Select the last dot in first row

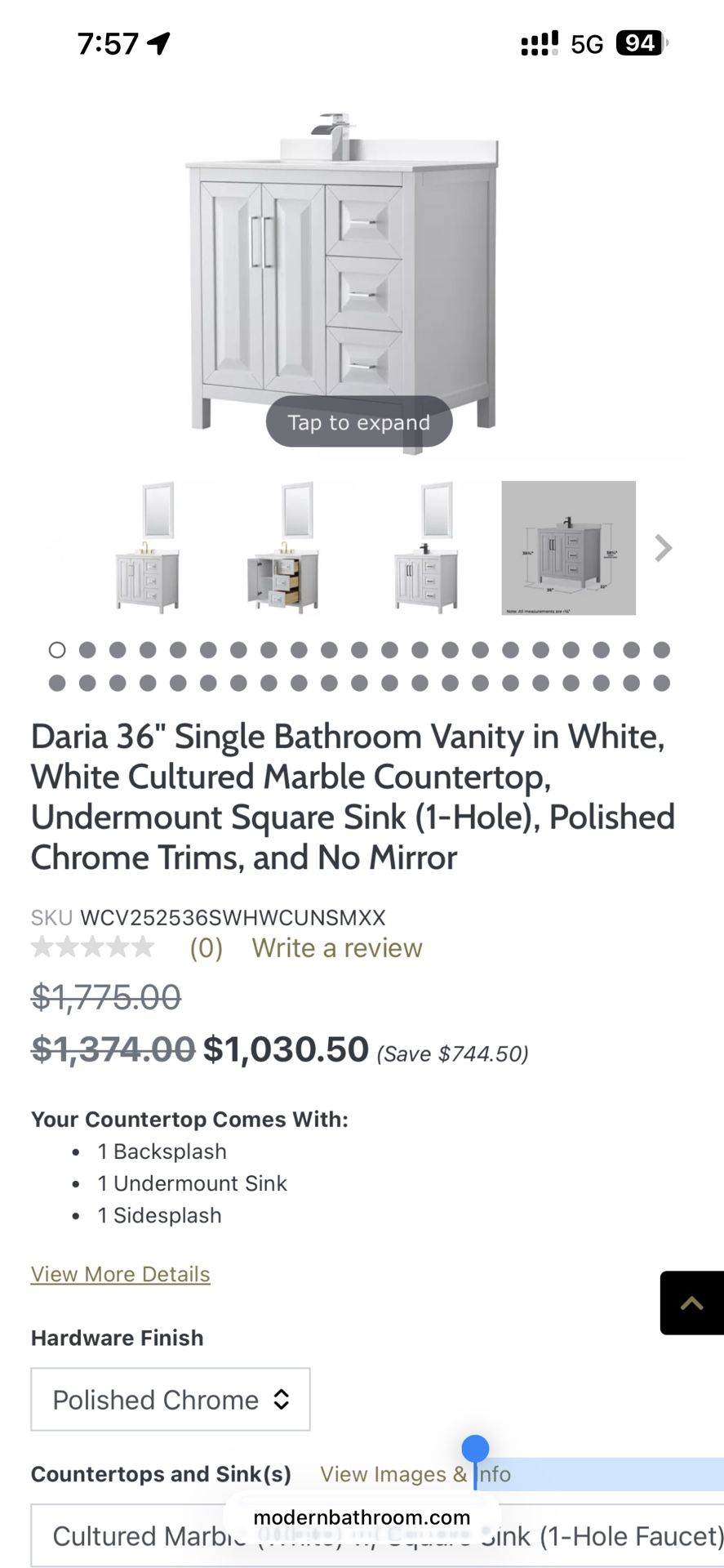(x=662, y=650)
